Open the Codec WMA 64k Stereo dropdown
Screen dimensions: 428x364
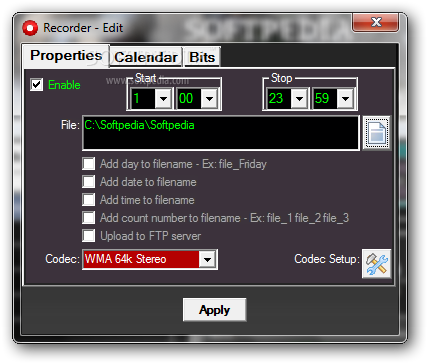pyautogui.click(x=207, y=259)
